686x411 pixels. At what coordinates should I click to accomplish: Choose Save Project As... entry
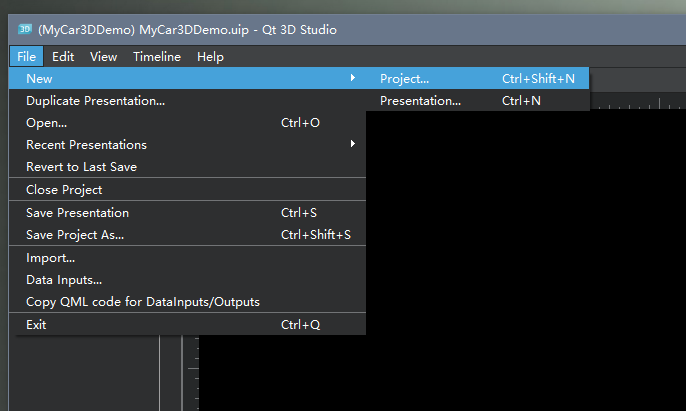(x=187, y=235)
